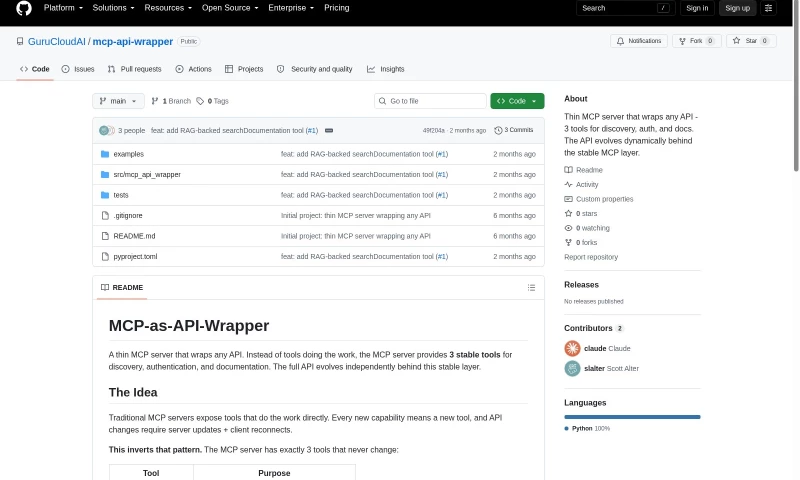Open appearance settings icon in header
The height and width of the screenshot is (480, 800).
(768, 8)
